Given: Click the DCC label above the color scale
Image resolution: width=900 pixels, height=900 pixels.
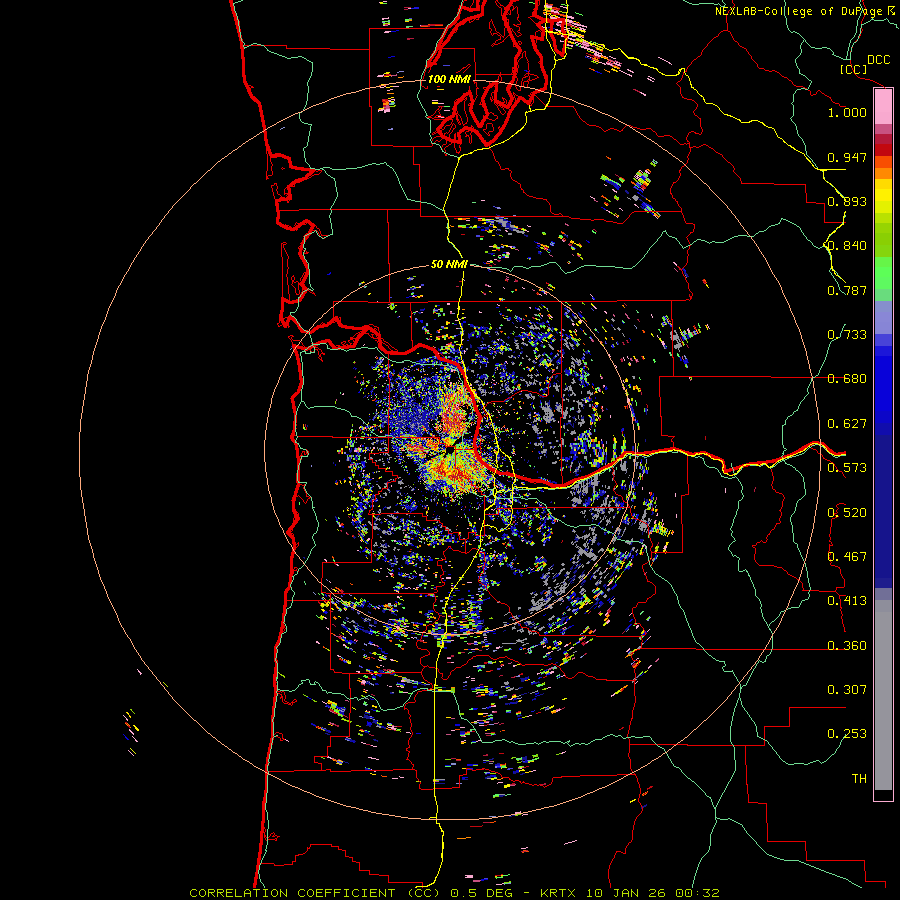Looking at the screenshot, I should point(878,60).
